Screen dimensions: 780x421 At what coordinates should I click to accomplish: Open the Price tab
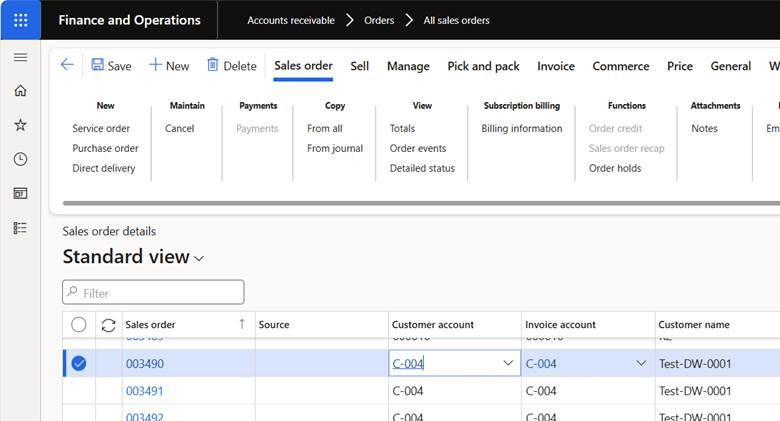click(680, 66)
